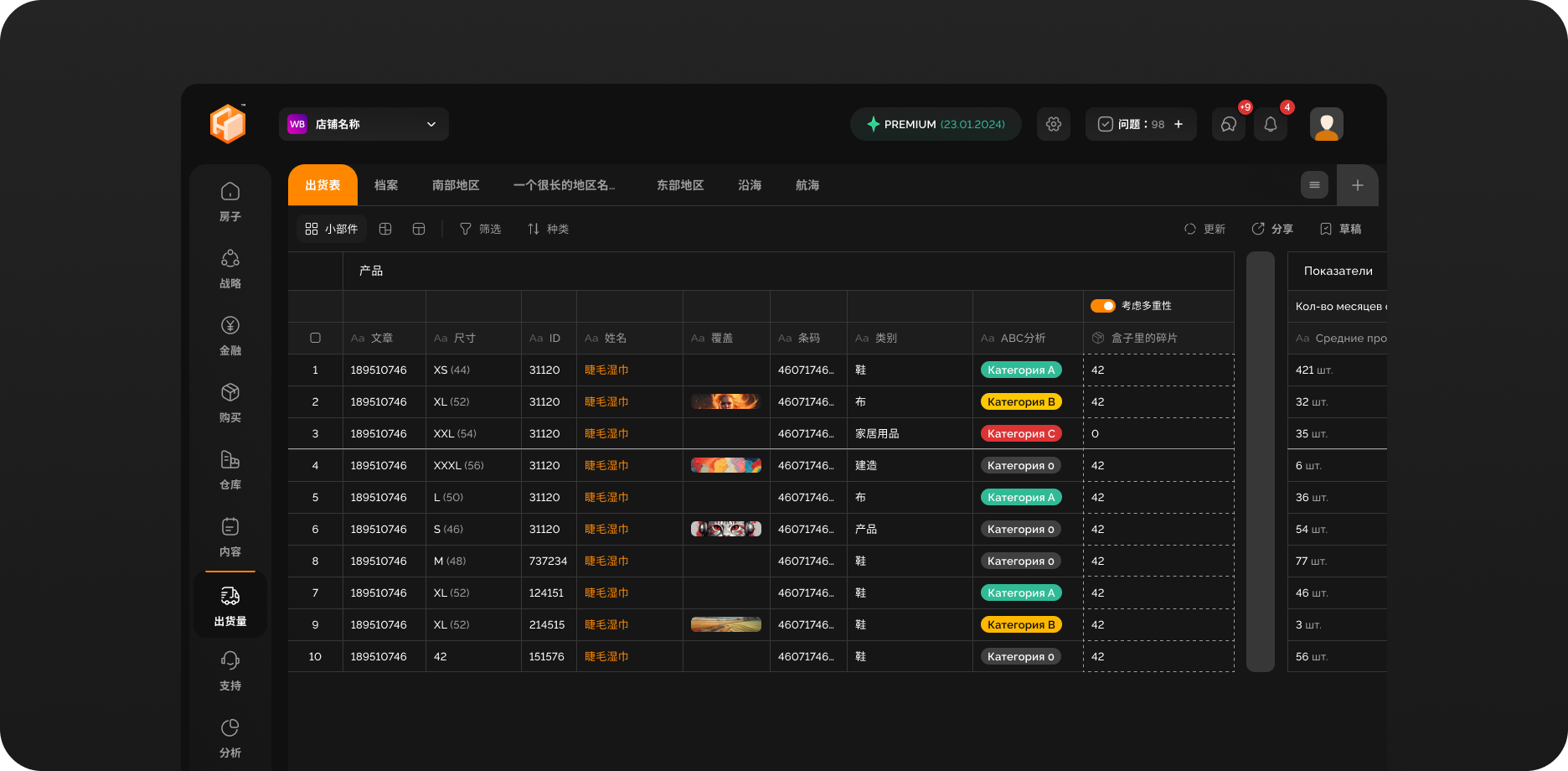Toggle the 考虑多重性 switch
The height and width of the screenshot is (771, 1568).
(1102, 306)
